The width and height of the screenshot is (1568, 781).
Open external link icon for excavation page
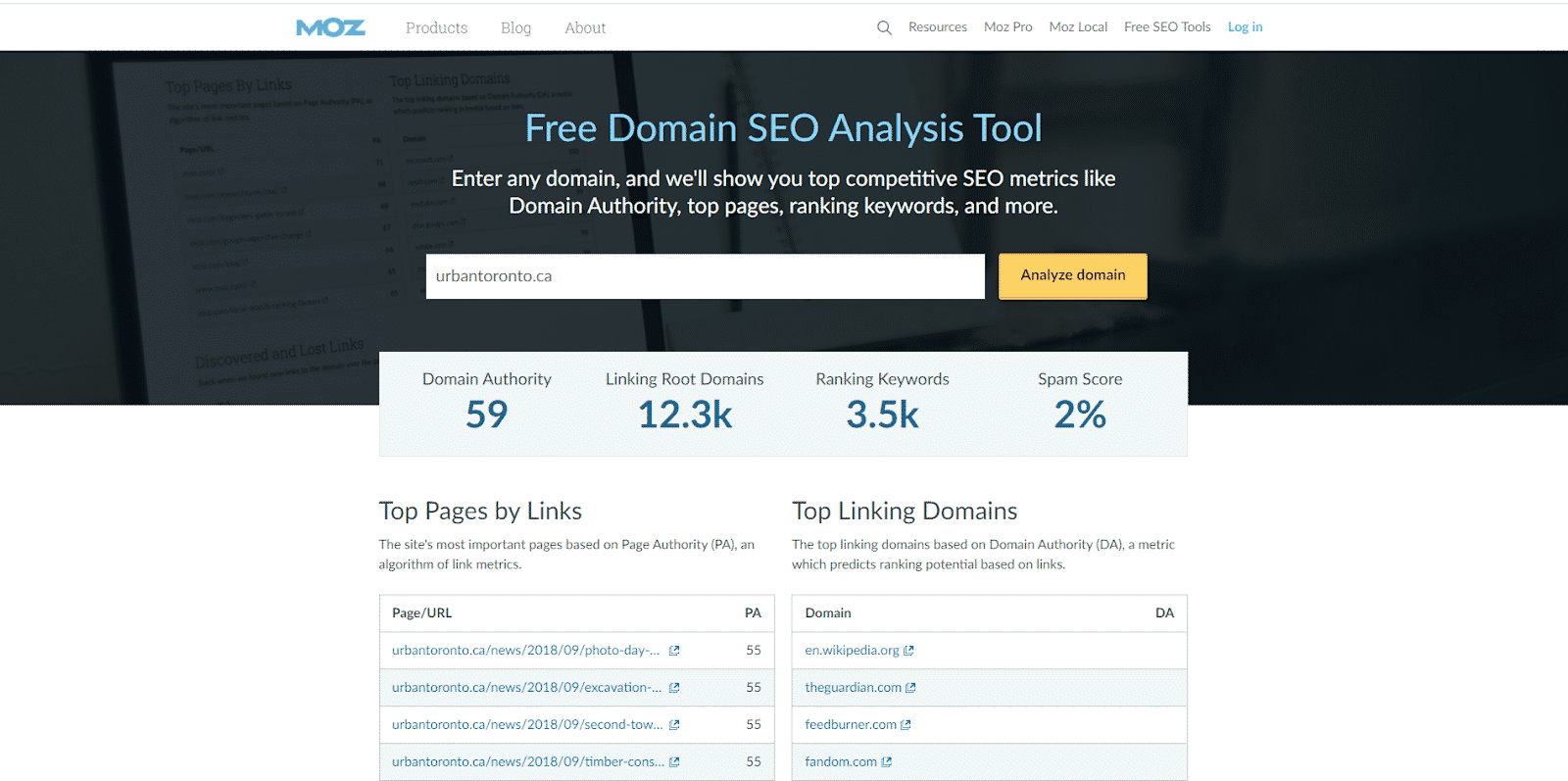pyautogui.click(x=674, y=688)
